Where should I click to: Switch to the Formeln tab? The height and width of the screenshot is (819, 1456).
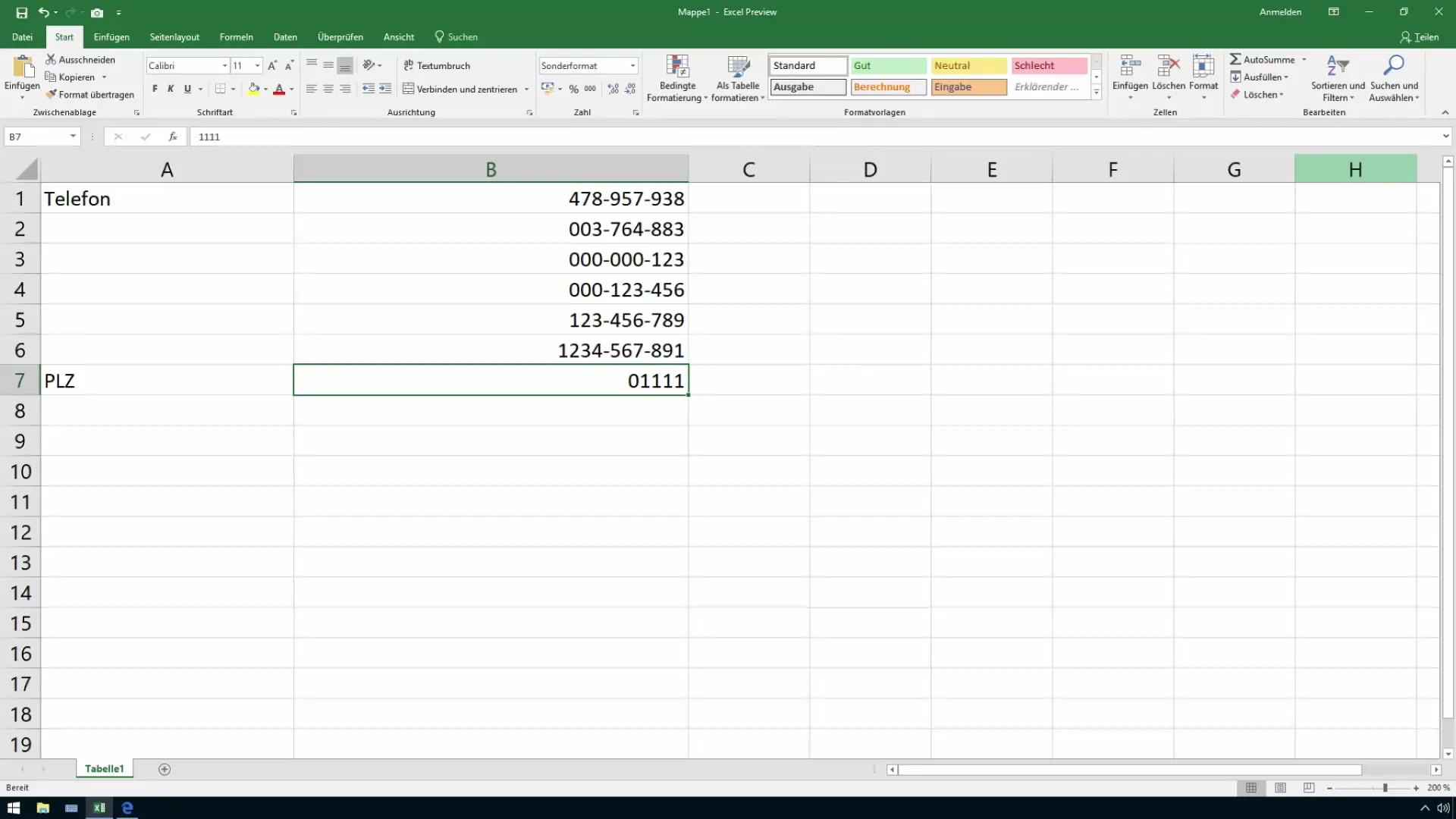236,36
